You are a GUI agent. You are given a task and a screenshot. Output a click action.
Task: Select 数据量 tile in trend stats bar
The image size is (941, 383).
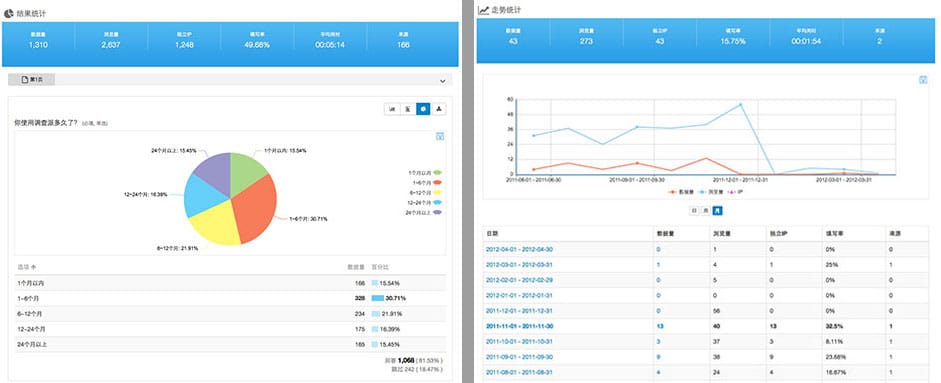click(x=513, y=37)
